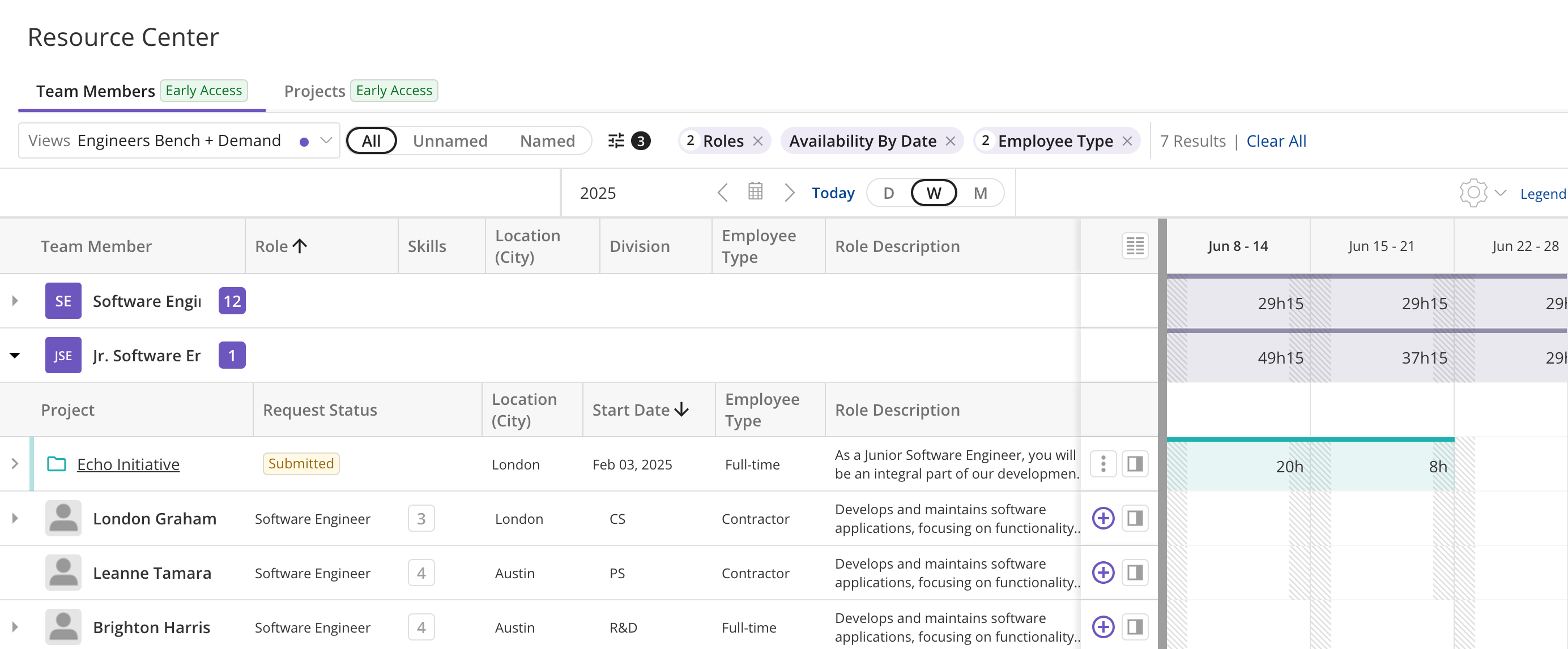Select the Unnamed filter toggle
This screenshot has width=1568, height=649.
coord(450,141)
